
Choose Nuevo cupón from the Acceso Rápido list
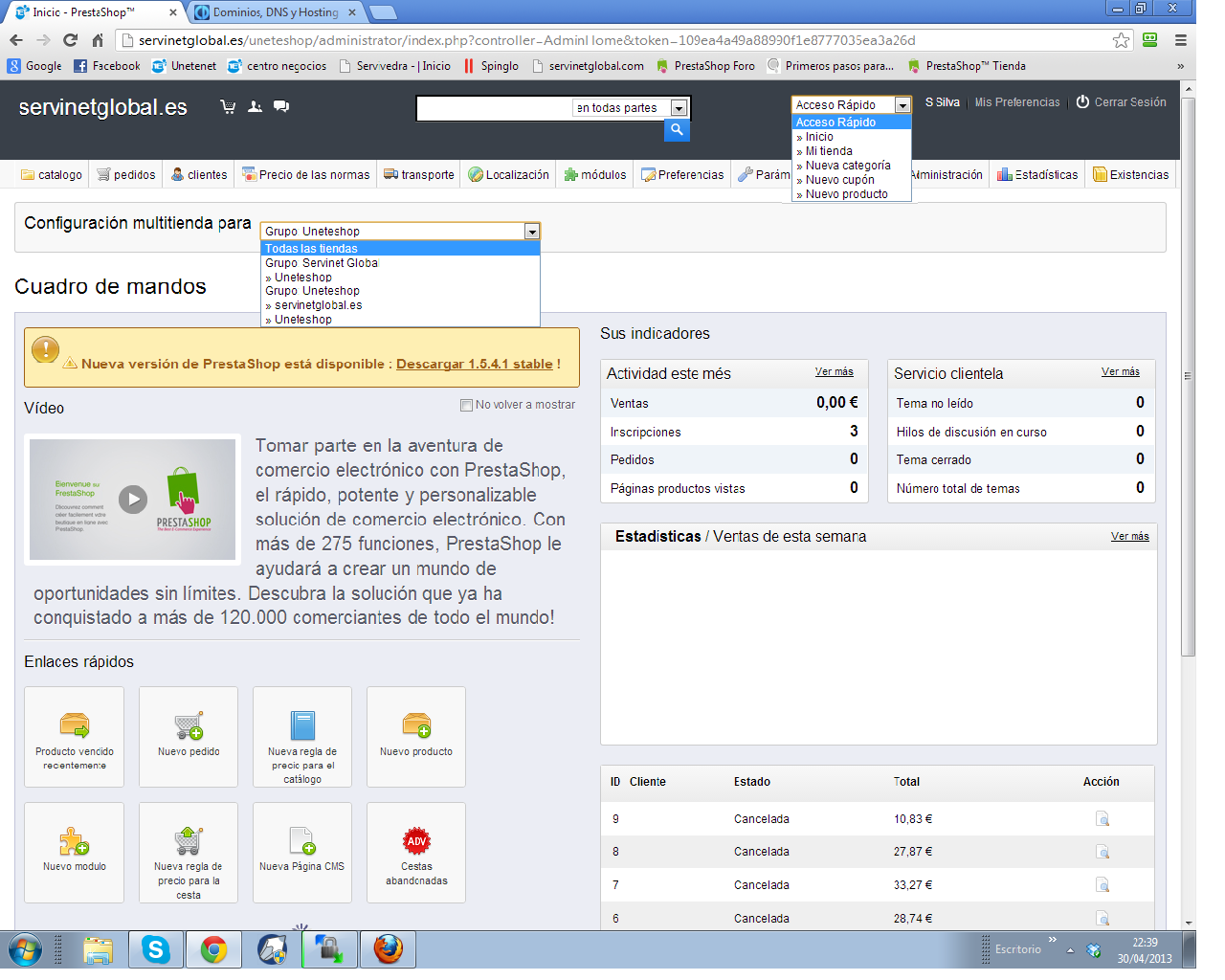[852, 180]
